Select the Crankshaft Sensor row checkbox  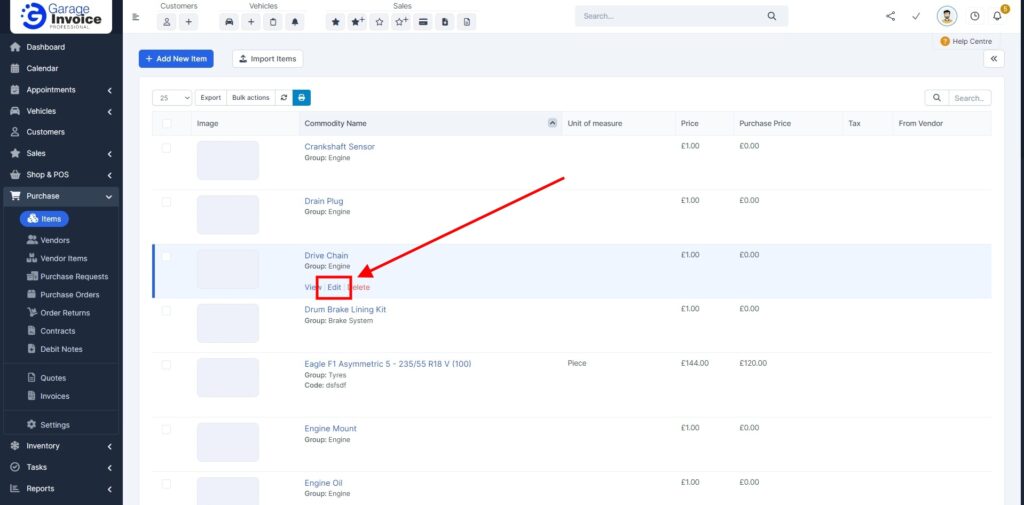[166, 148]
